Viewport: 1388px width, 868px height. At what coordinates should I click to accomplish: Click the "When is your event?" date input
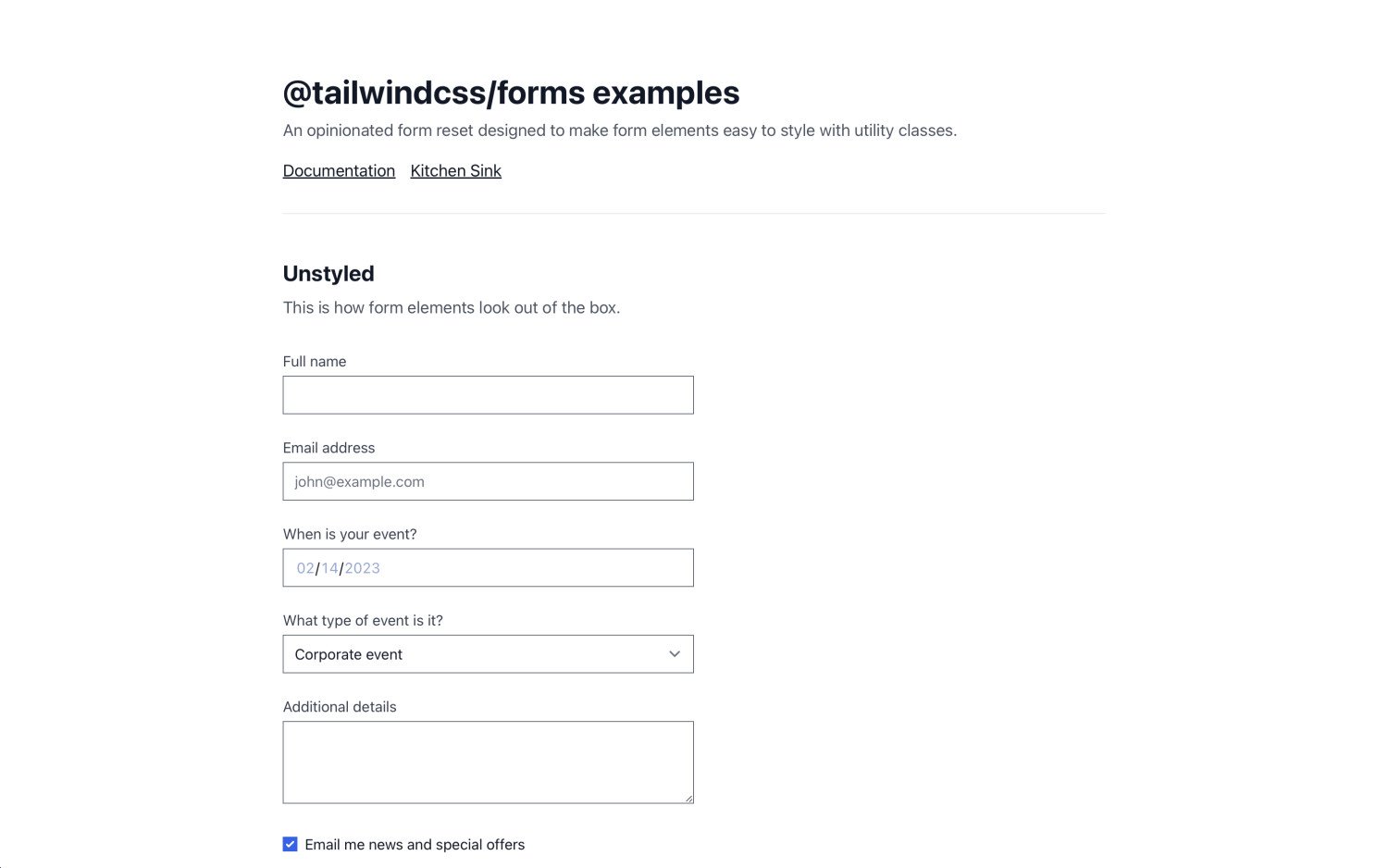coord(488,566)
